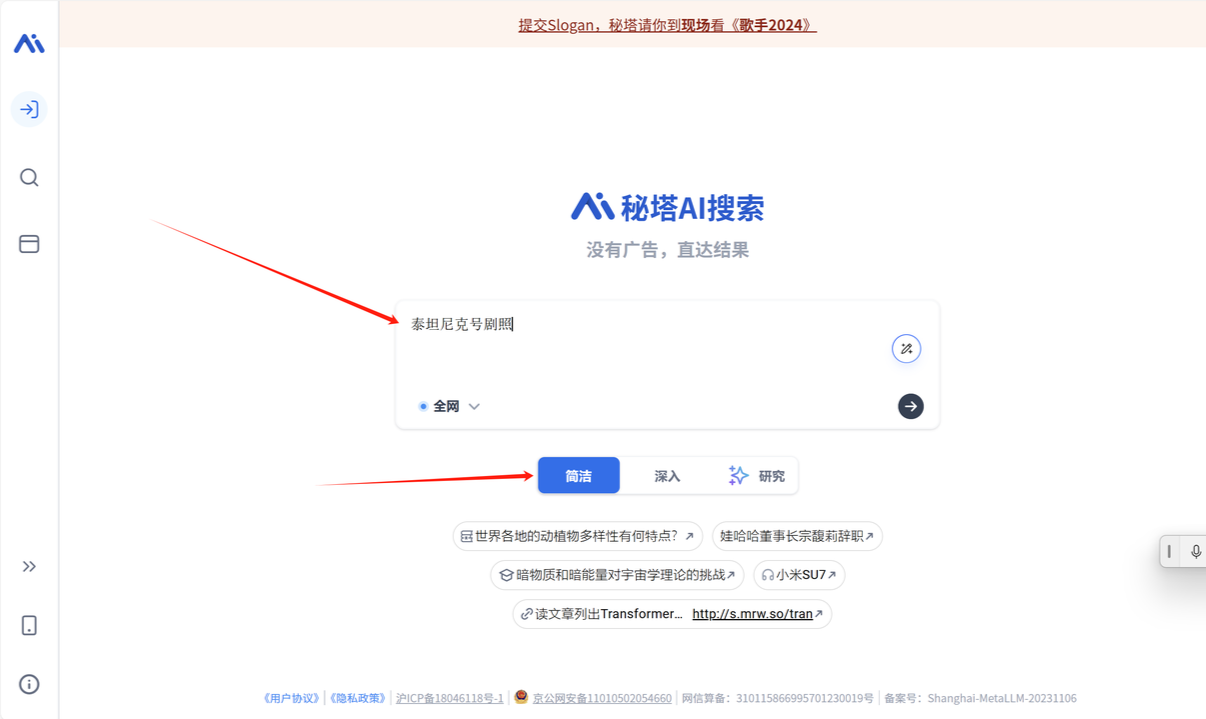Image resolution: width=1206 pixels, height=719 pixels.
Task: Open the 京公网安备11010502054660 link
Action: click(602, 698)
